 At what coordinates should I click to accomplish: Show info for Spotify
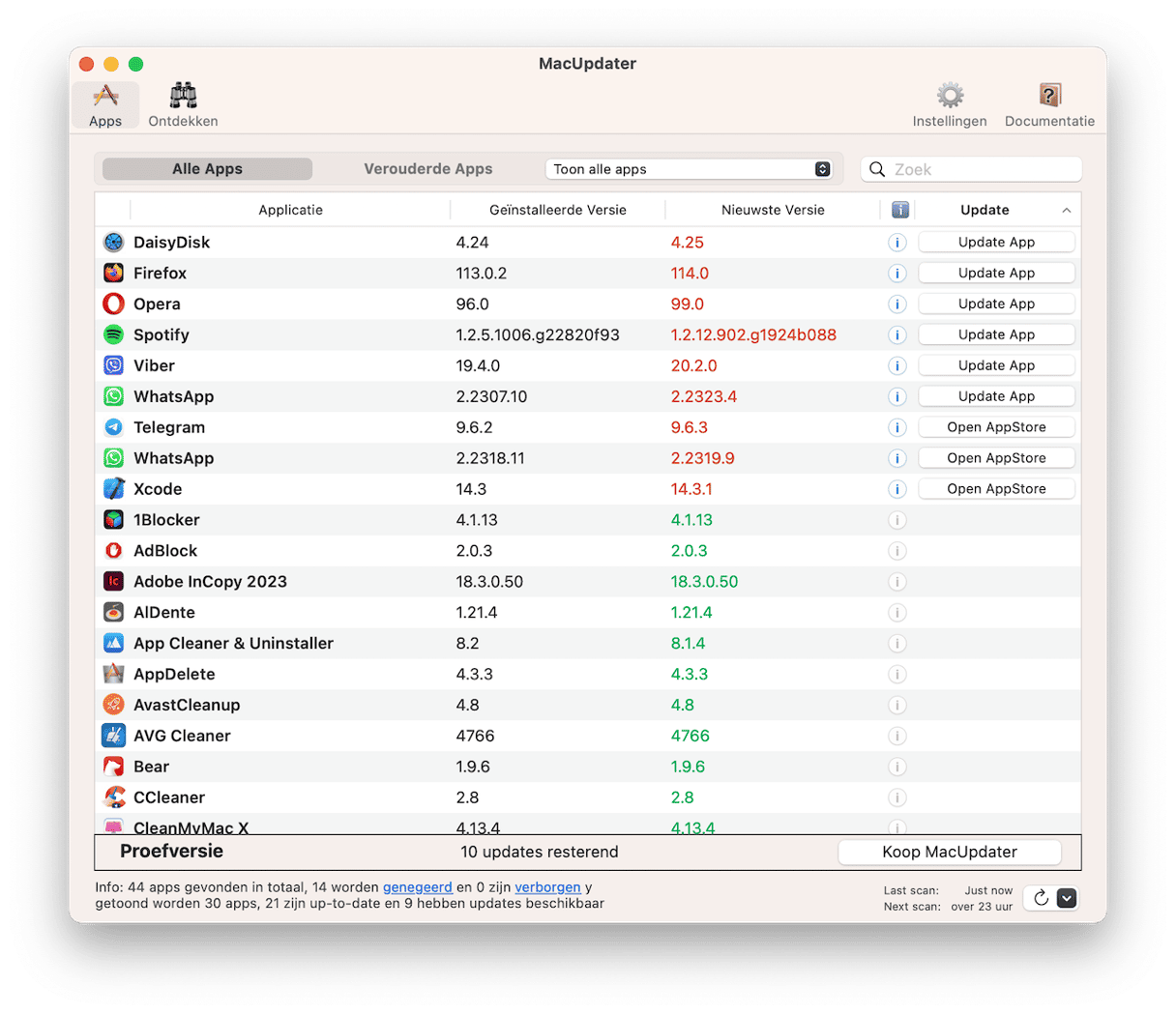point(897,335)
